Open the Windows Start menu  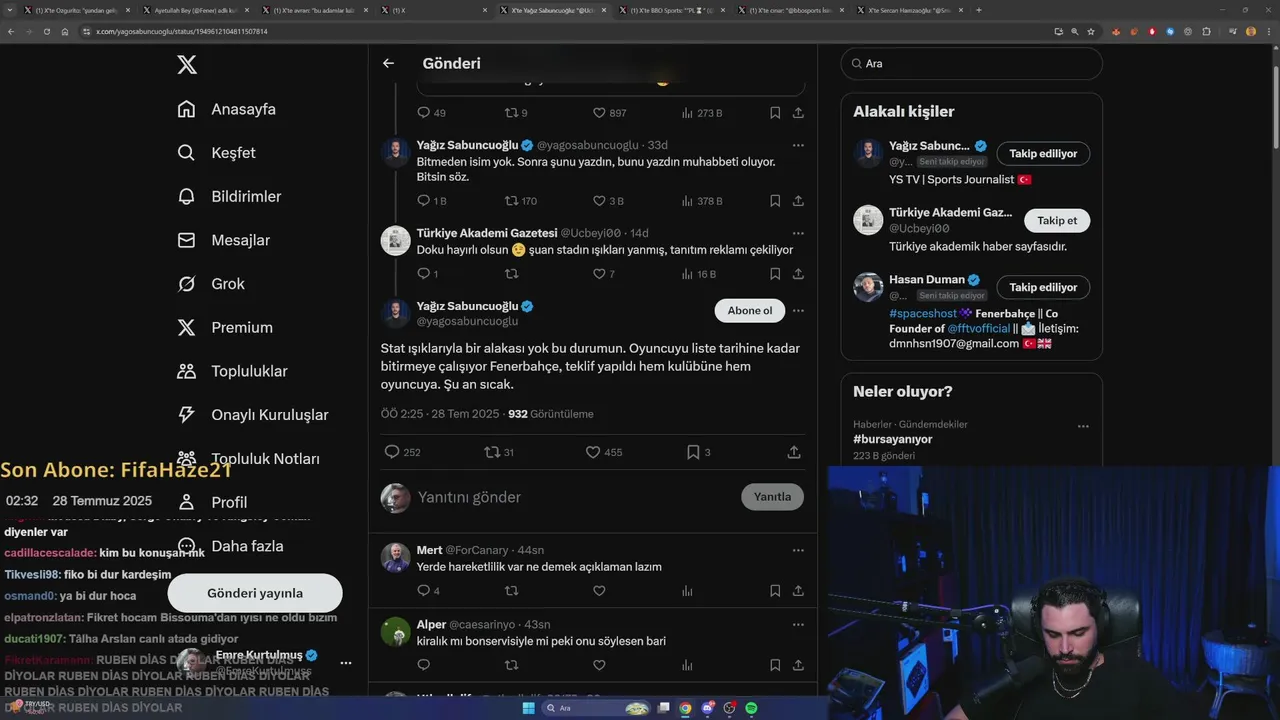[529, 709]
